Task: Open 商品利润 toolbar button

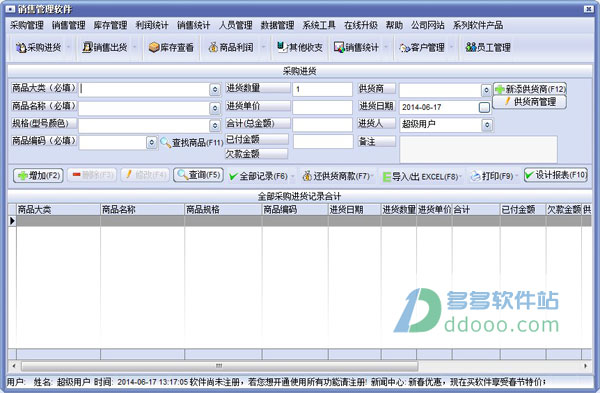Action: pos(231,47)
